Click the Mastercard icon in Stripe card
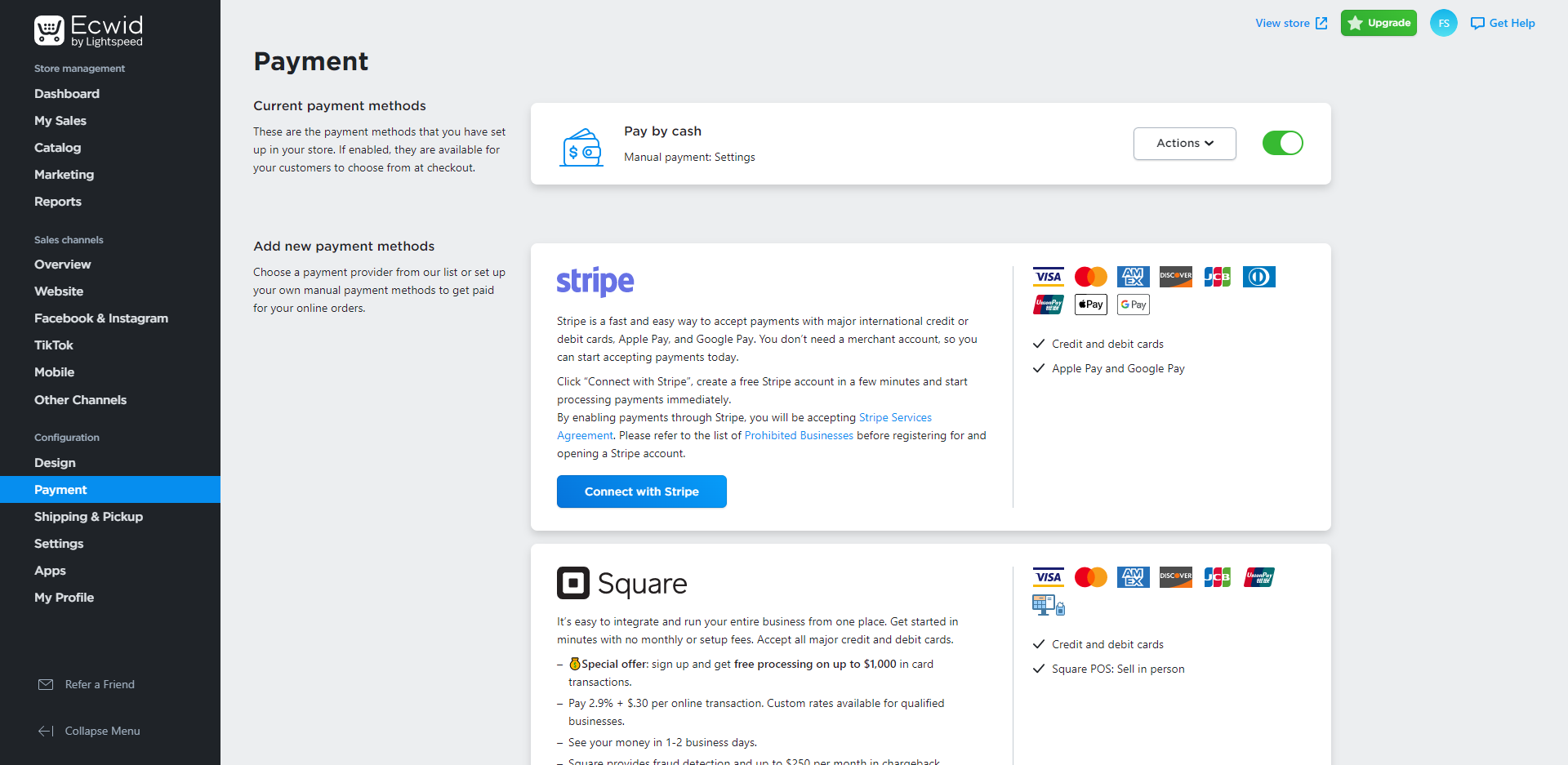The width and height of the screenshot is (1568, 765). tap(1091, 277)
